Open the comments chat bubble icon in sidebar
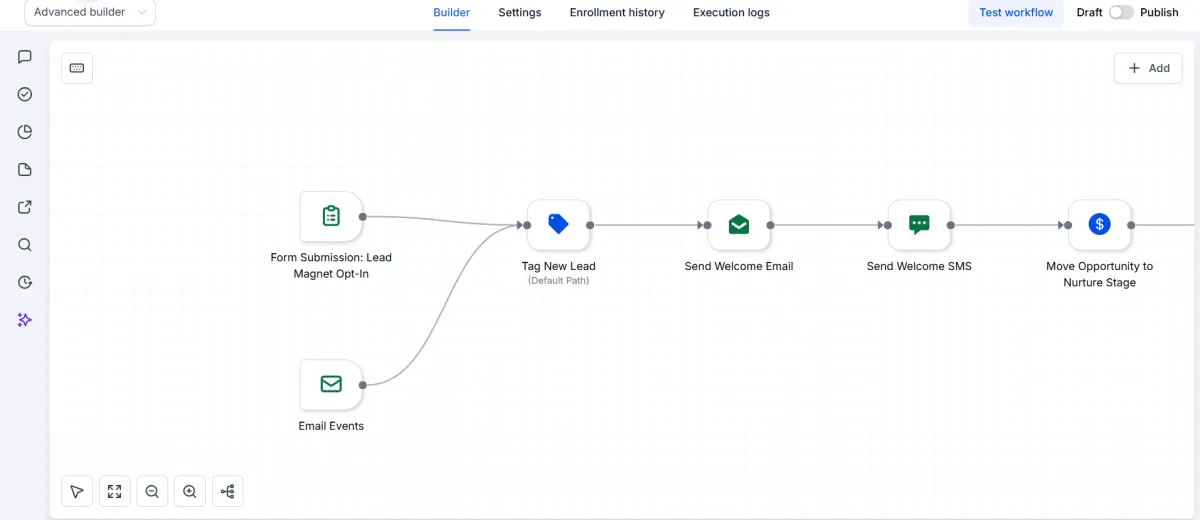 (25, 57)
